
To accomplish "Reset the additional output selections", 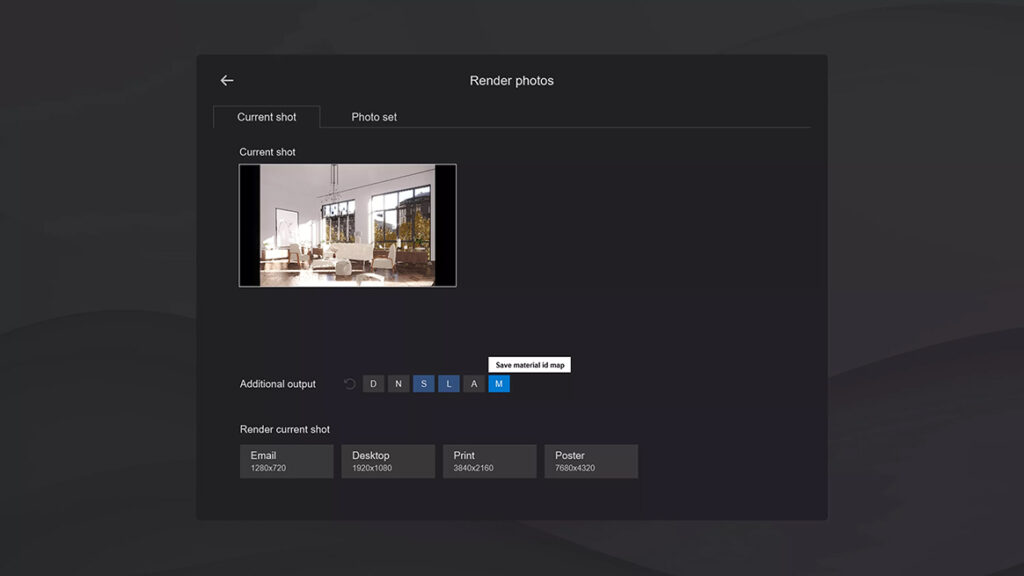I will coord(349,383).
